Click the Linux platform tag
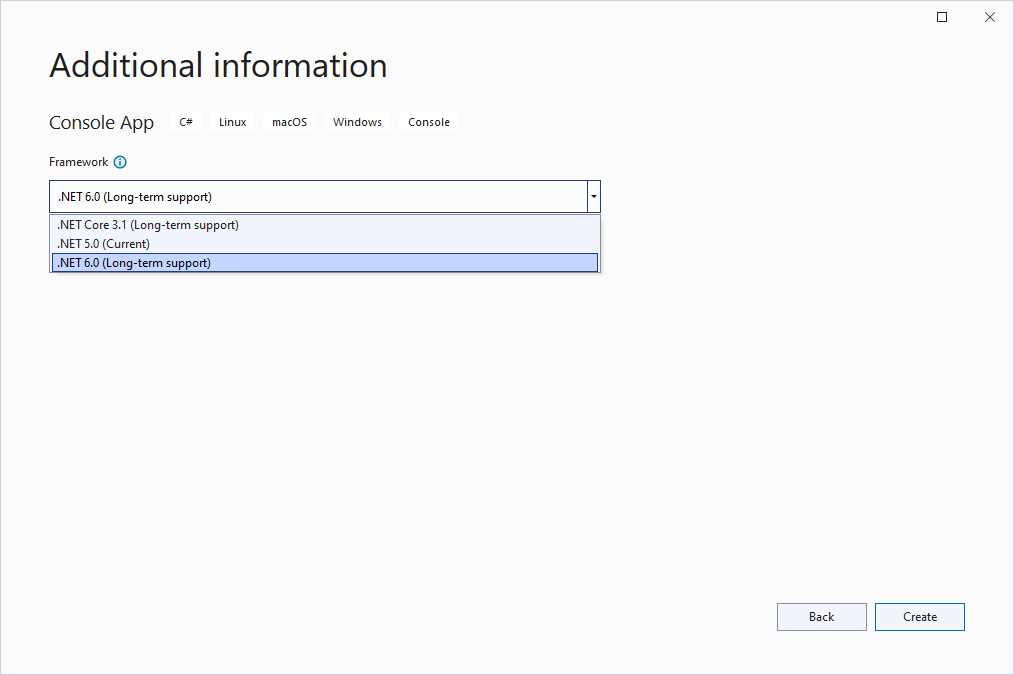Screen dimensions: 1014x675 click(x=232, y=121)
